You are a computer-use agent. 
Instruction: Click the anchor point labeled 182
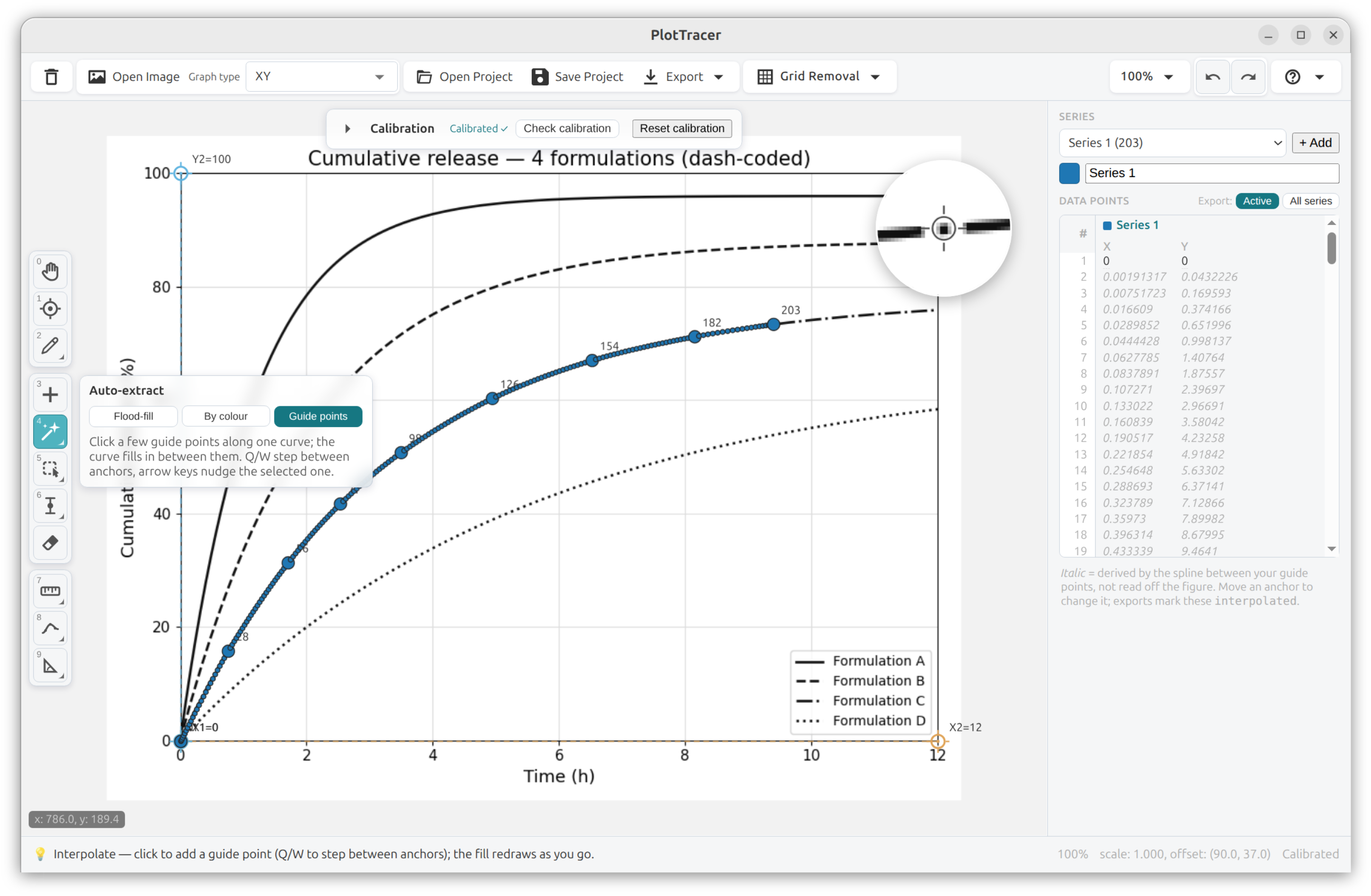click(695, 337)
